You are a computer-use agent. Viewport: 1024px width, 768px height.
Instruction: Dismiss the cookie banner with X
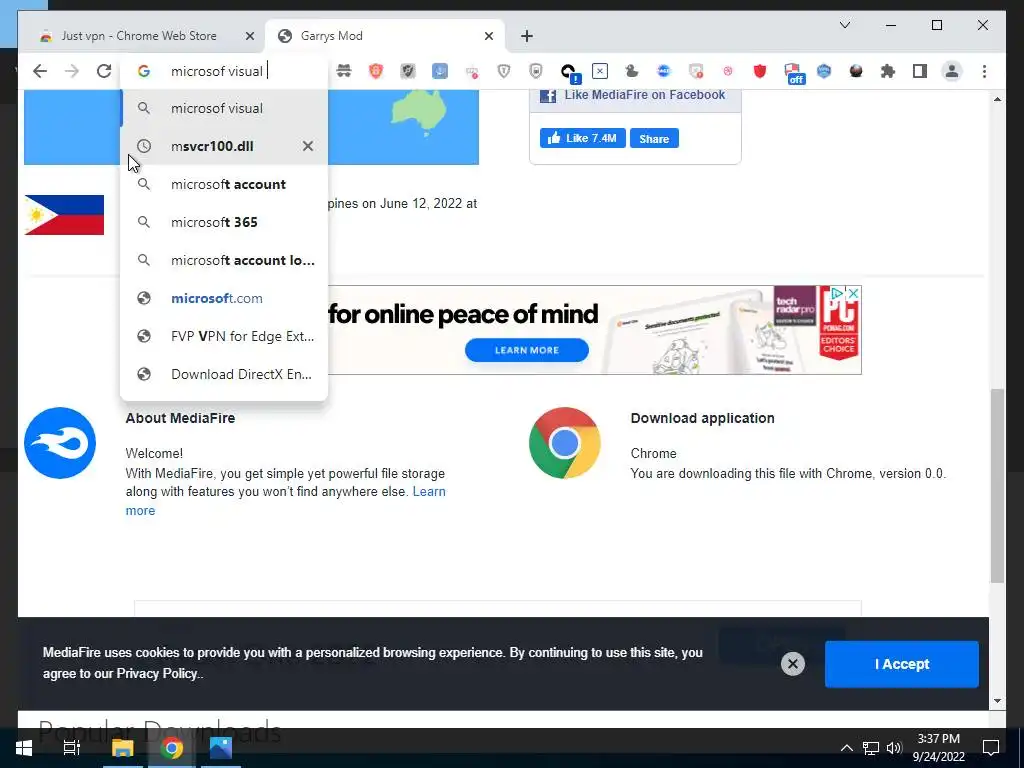coord(792,664)
